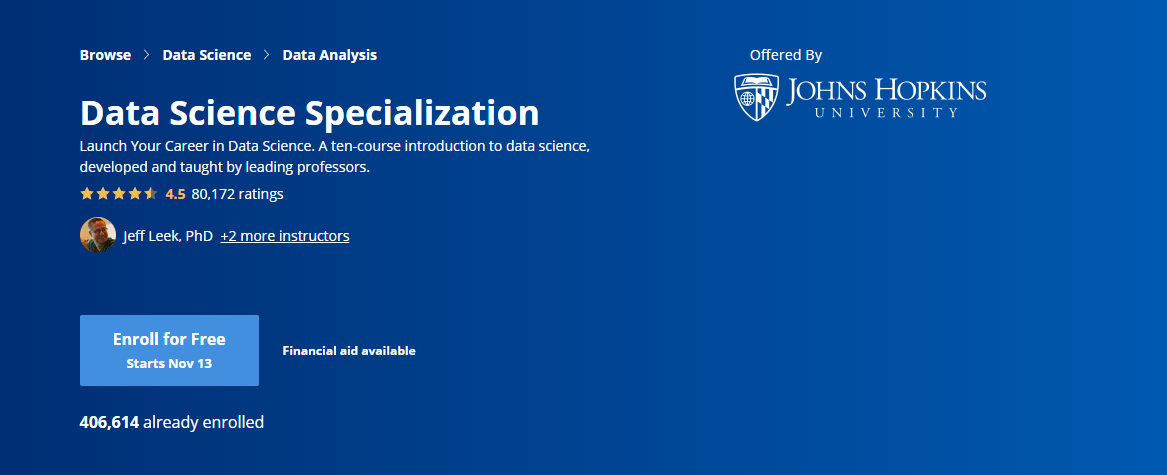Screen dimensions: 1167x475
Task: Click the Launch Your Career description text
Action: 335,156
